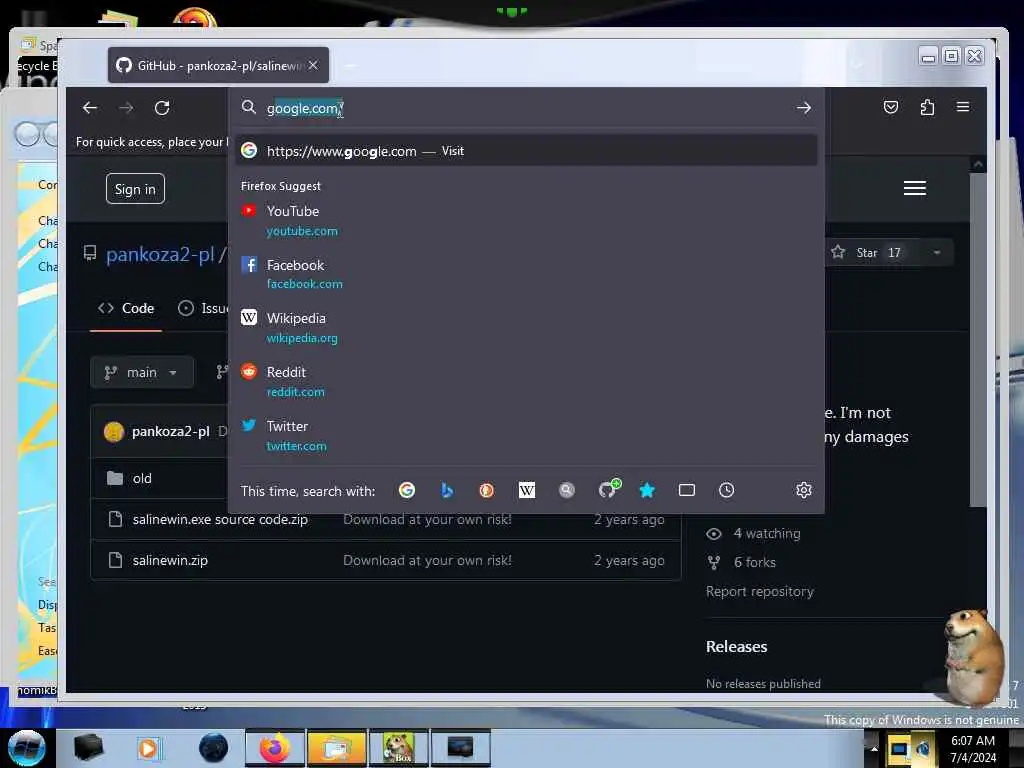Open salinewin.zip file

(x=170, y=560)
